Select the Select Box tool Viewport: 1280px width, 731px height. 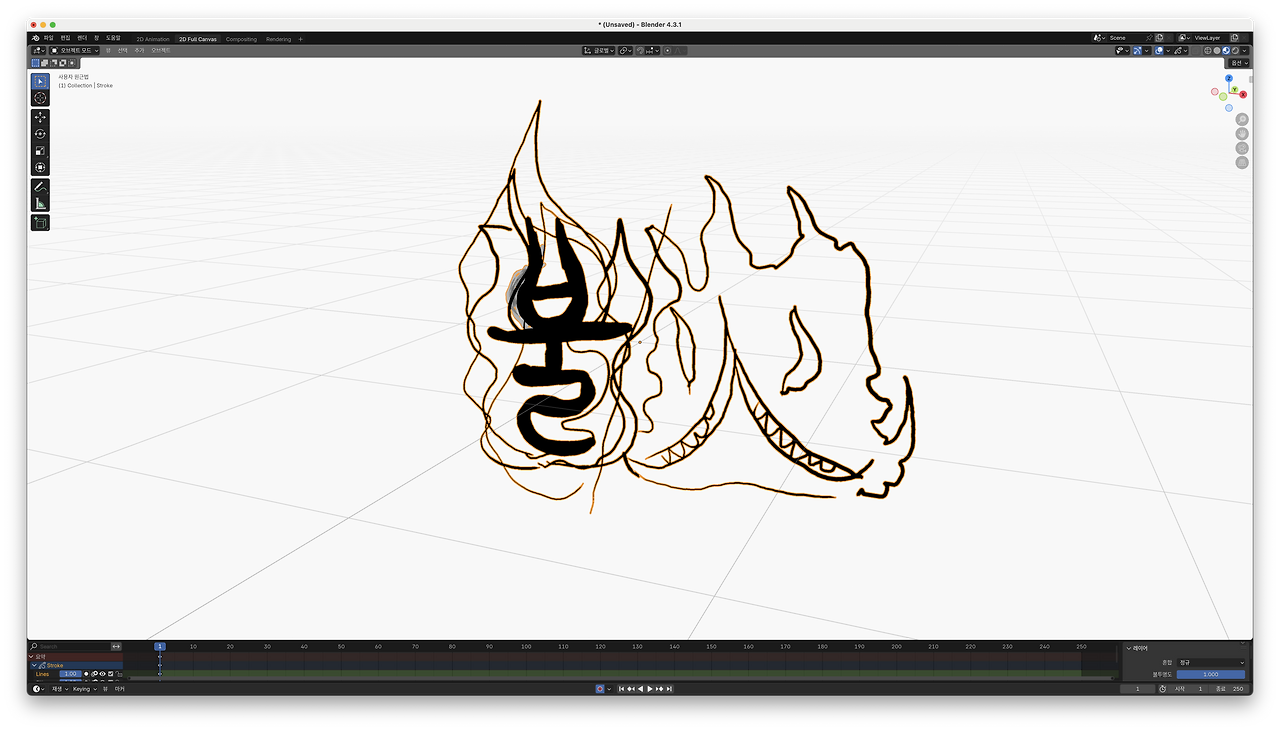point(40,81)
